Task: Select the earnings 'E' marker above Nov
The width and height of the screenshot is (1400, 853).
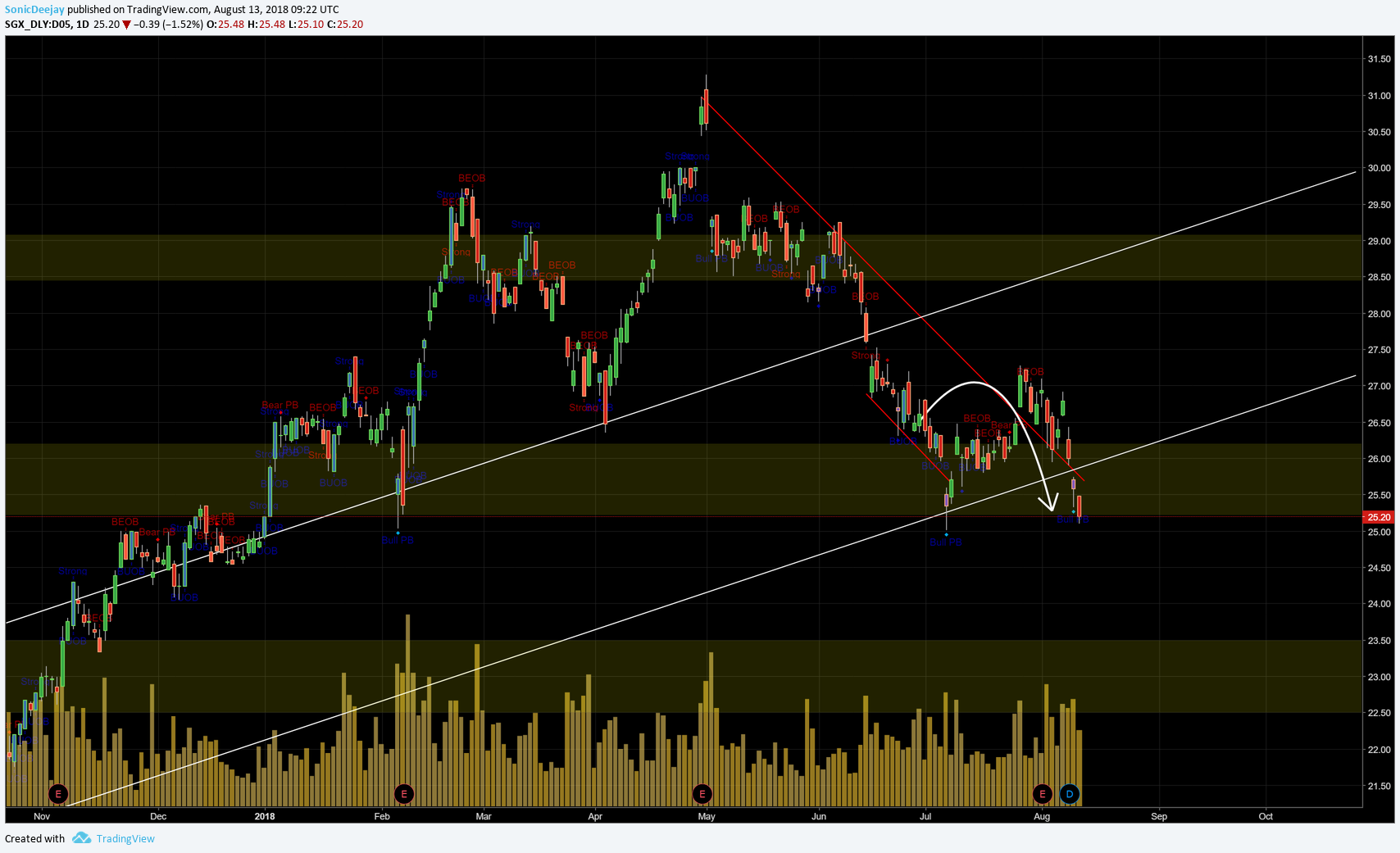Action: [57, 793]
